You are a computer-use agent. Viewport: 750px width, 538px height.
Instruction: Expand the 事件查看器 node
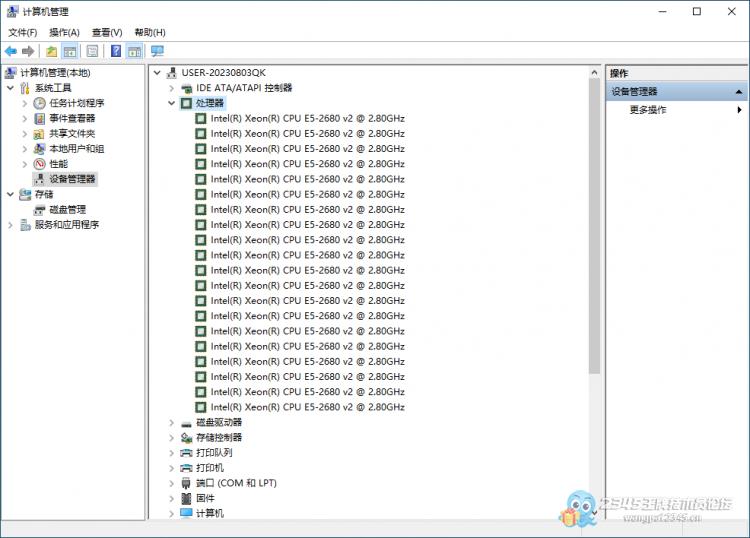pos(25,118)
